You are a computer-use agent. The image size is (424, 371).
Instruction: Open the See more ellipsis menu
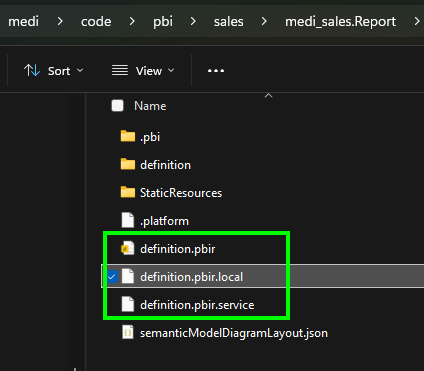click(216, 71)
